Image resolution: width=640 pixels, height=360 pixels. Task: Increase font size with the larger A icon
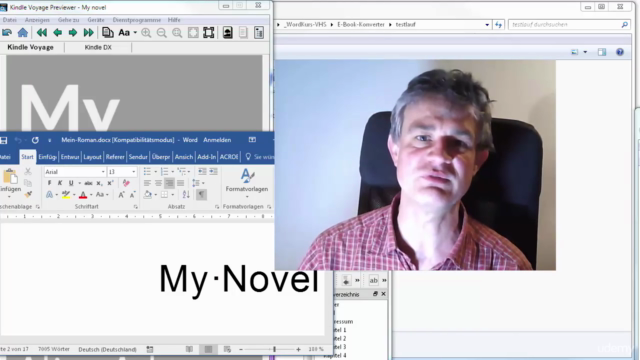121,195
